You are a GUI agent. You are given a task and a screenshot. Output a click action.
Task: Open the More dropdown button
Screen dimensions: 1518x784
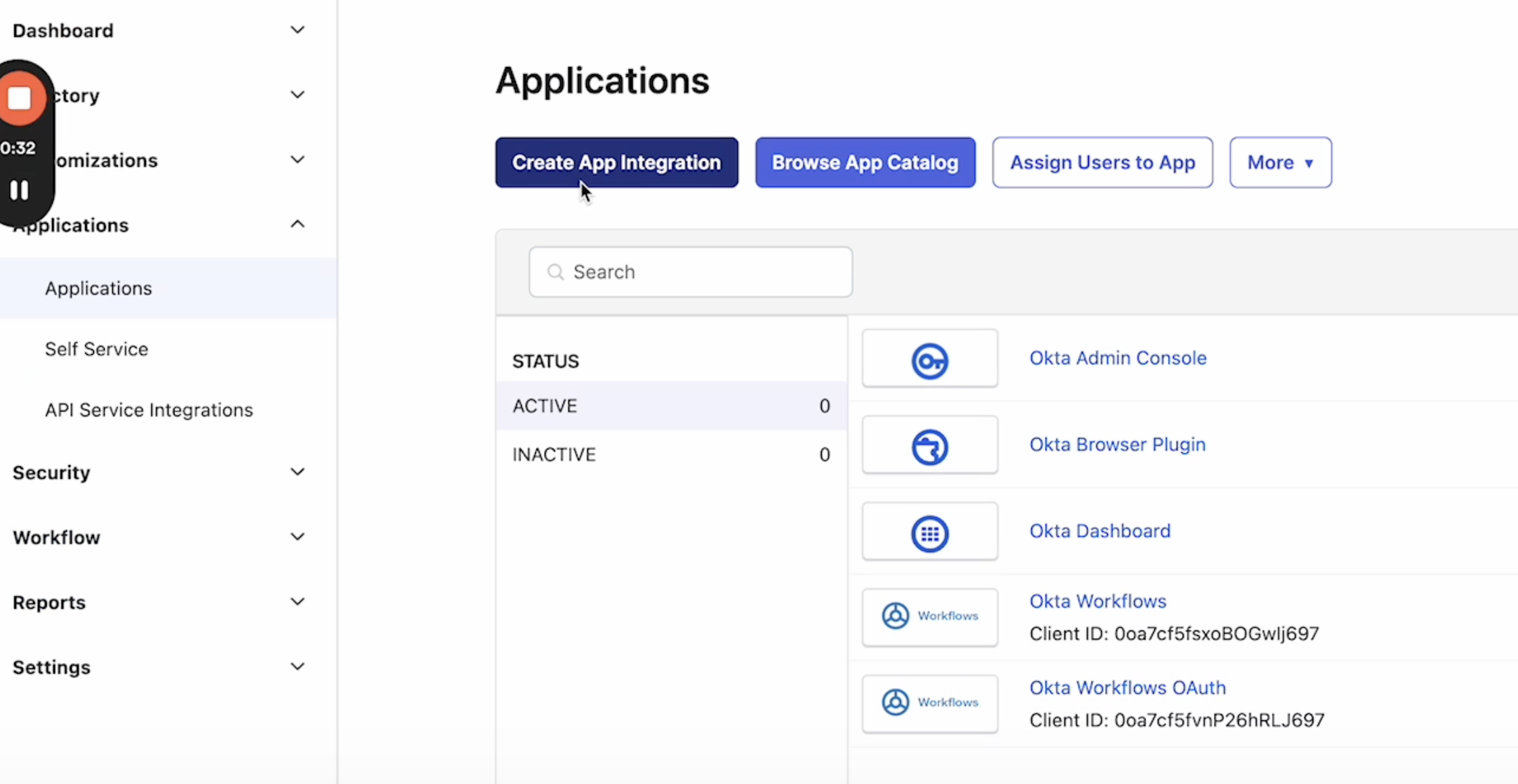click(x=1281, y=163)
